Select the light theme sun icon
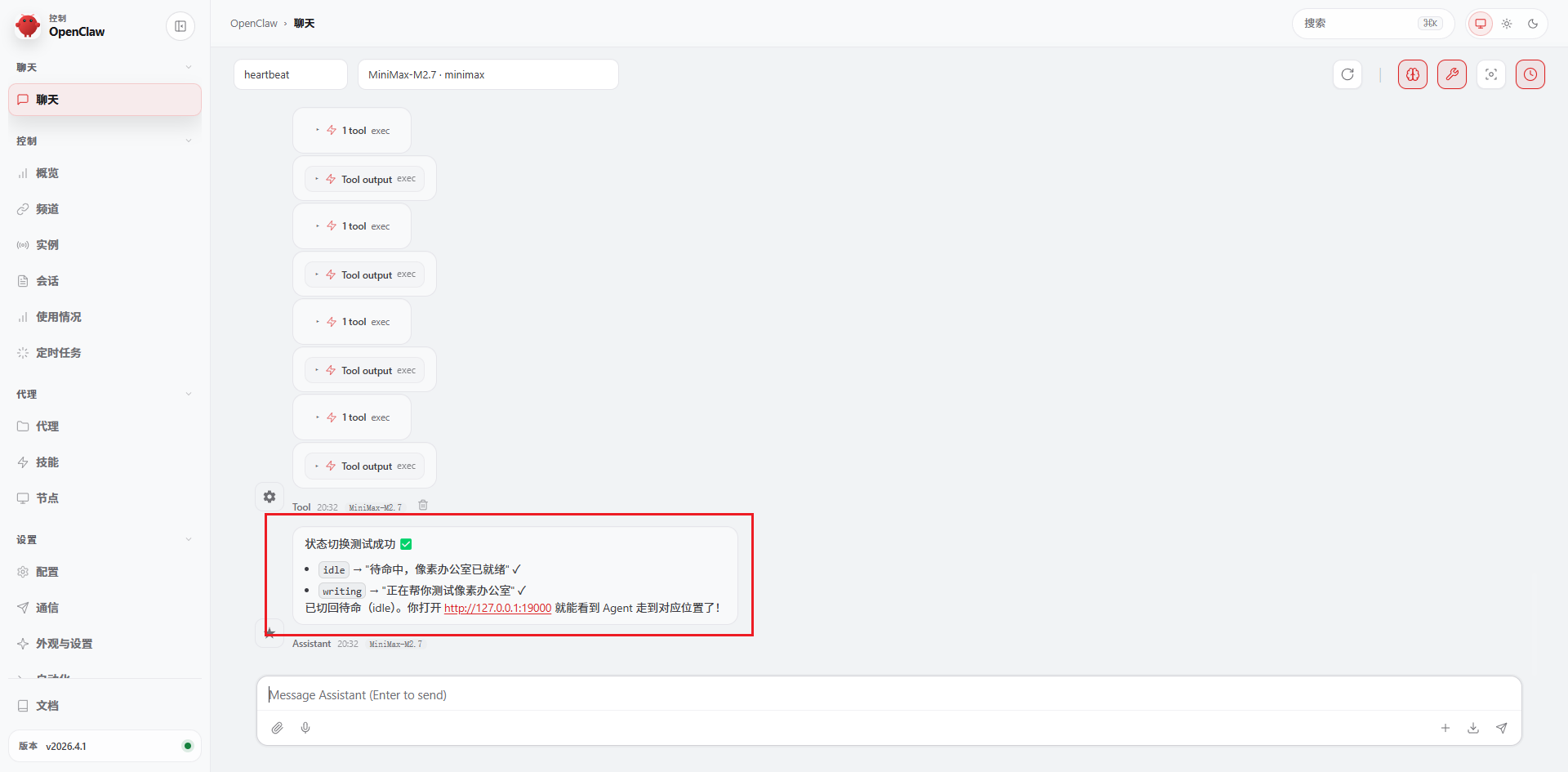 coord(1507,24)
